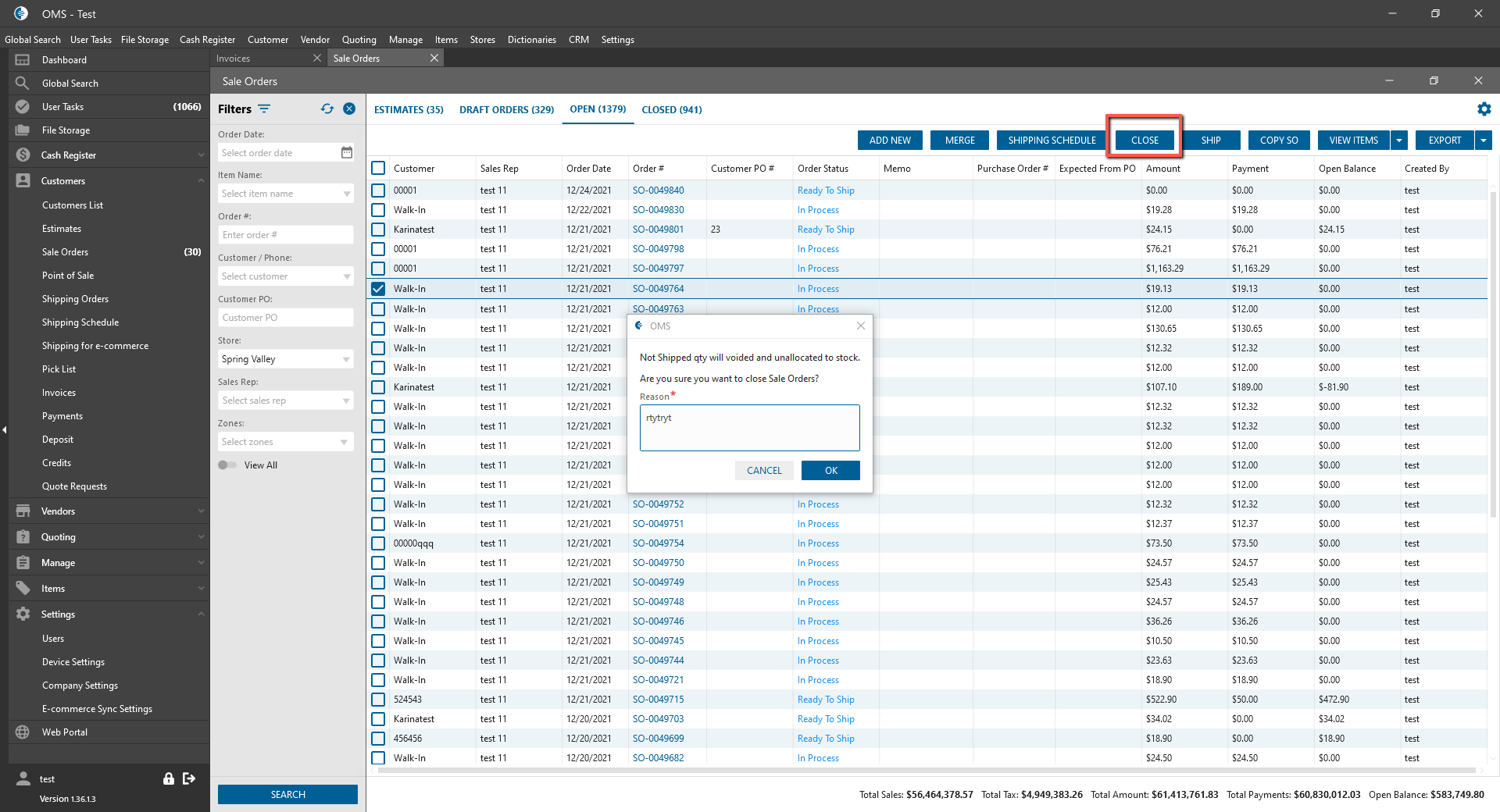The width and height of the screenshot is (1500, 812).
Task: Confirm closing order with OK button
Action: coord(830,471)
